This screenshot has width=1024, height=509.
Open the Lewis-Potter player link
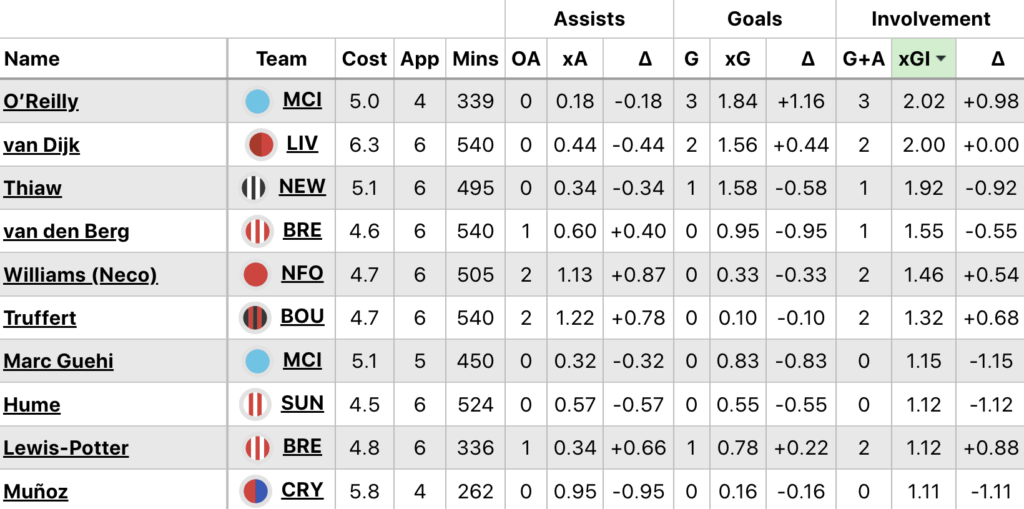pos(66,448)
